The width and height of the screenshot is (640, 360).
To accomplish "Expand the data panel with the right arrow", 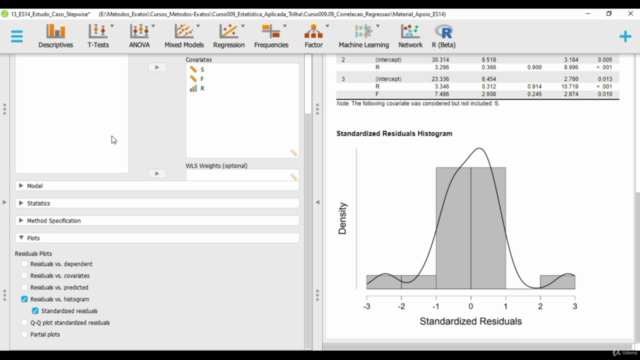I will [4, 202].
